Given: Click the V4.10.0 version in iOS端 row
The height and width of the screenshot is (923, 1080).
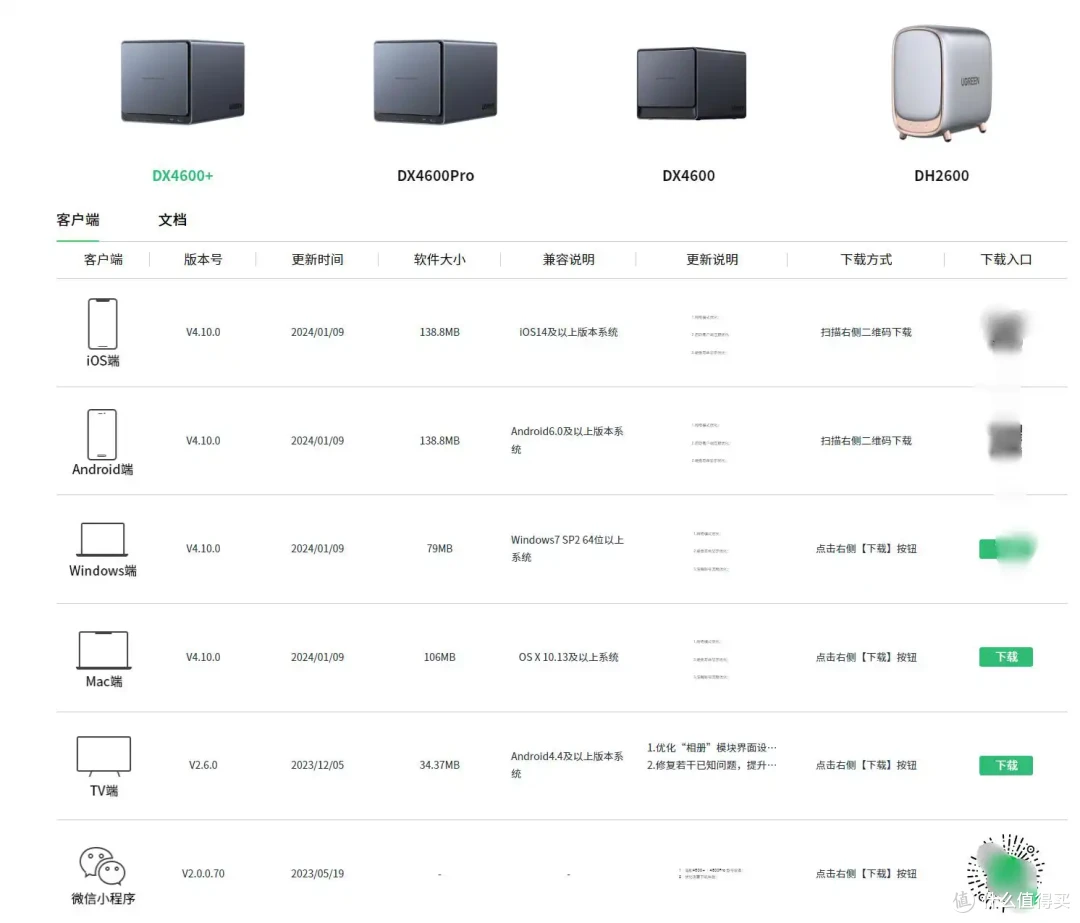Looking at the screenshot, I should tap(203, 332).
